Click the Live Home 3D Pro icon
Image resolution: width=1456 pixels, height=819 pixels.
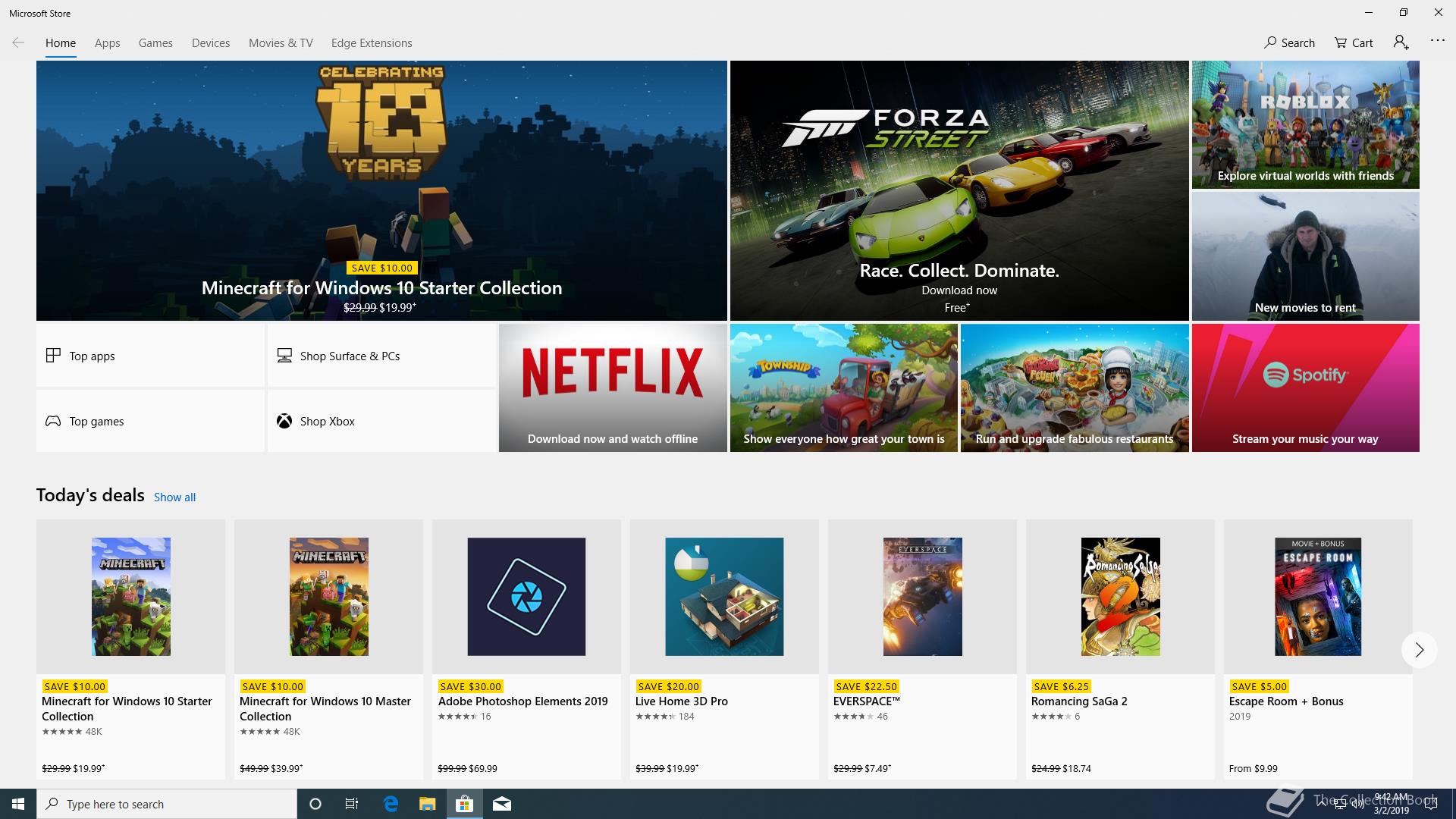pyautogui.click(x=724, y=597)
